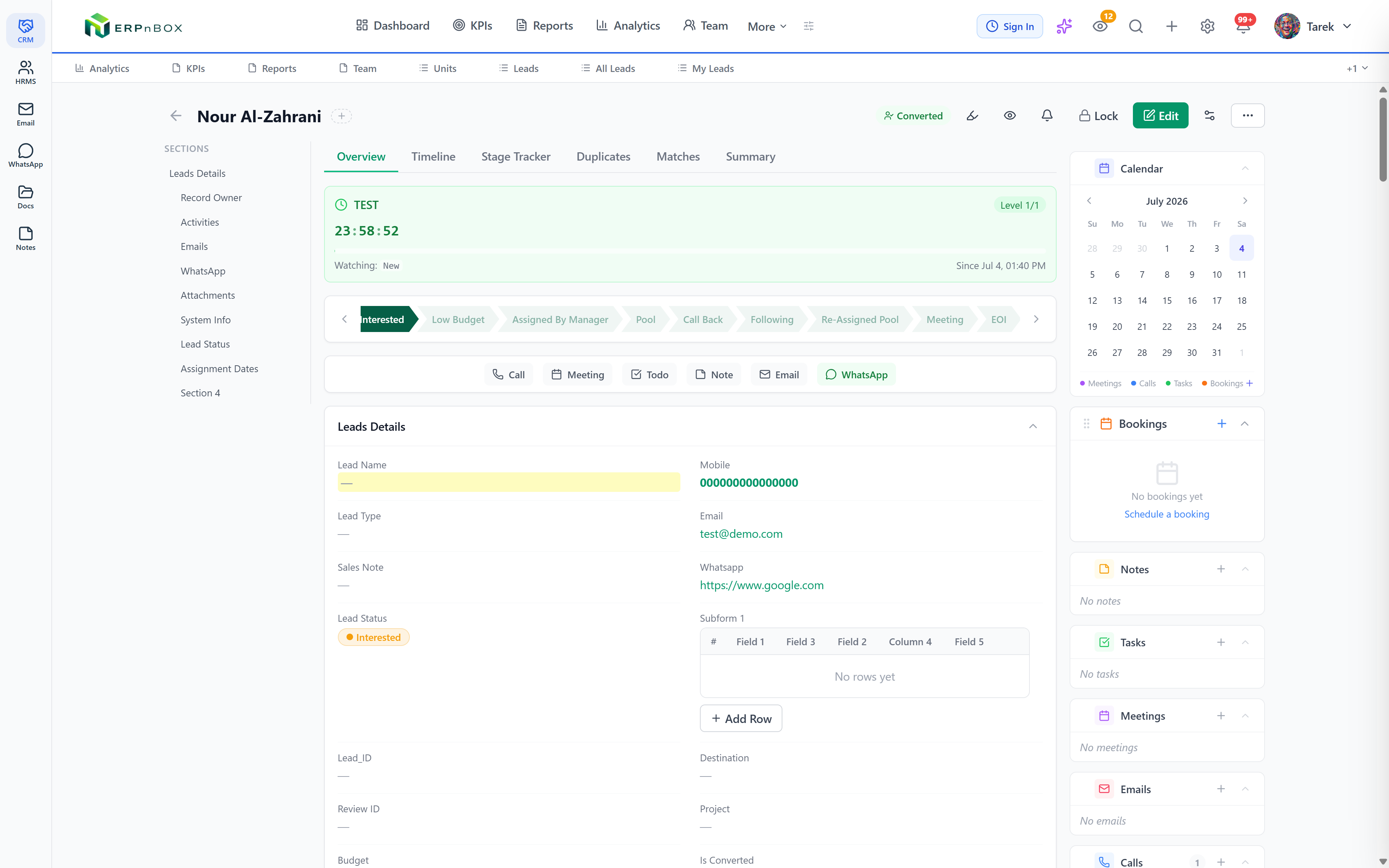Screen dimensions: 1389x868
Task: Switch to the Timeline tab
Action: coord(433,157)
